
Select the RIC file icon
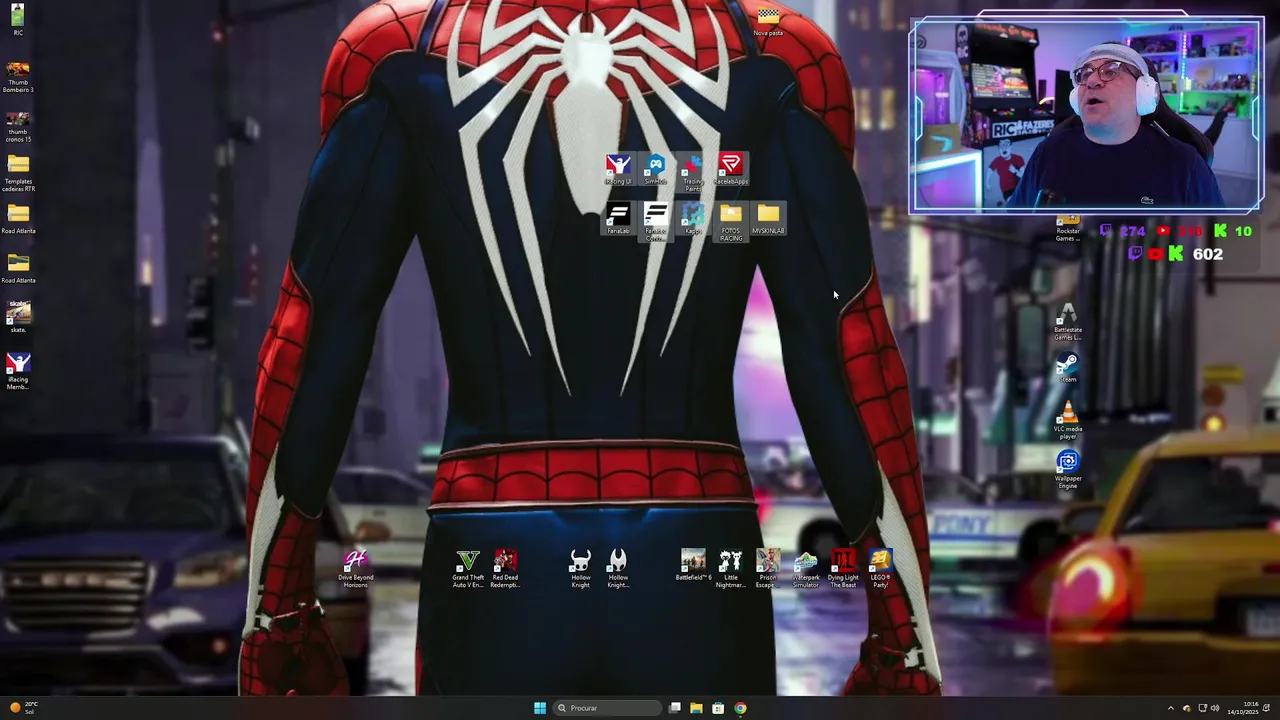click(18, 20)
